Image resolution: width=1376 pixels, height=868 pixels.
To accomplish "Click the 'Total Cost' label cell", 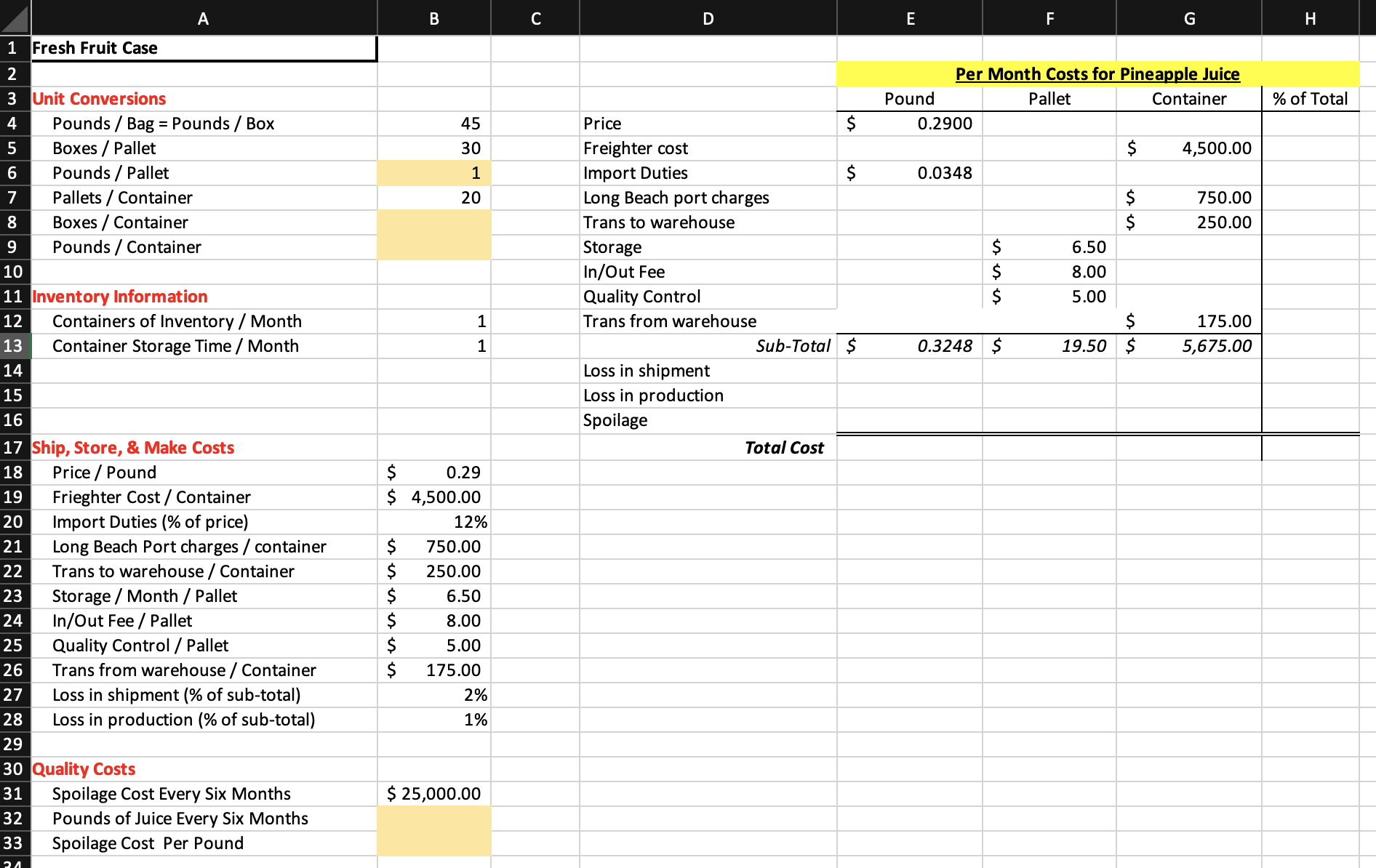I will click(x=708, y=448).
